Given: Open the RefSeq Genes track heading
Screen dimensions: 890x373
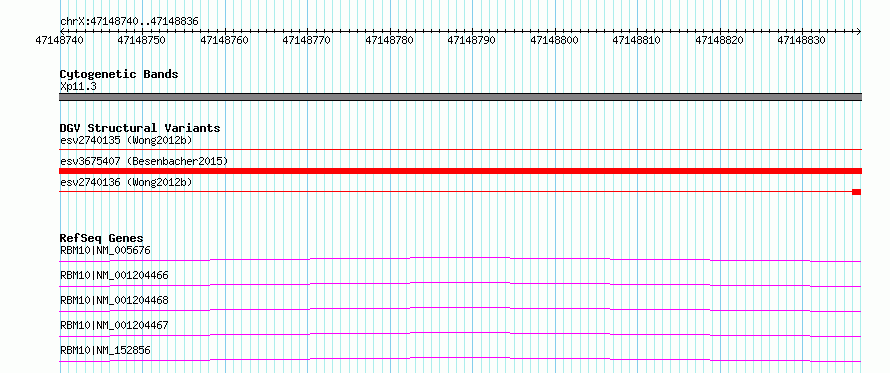Looking at the screenshot, I should [x=102, y=238].
